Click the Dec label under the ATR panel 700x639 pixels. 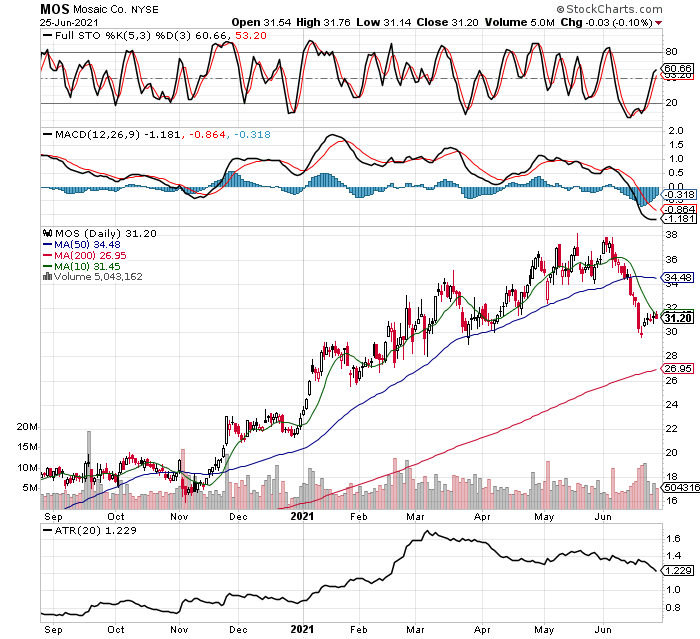238,630
